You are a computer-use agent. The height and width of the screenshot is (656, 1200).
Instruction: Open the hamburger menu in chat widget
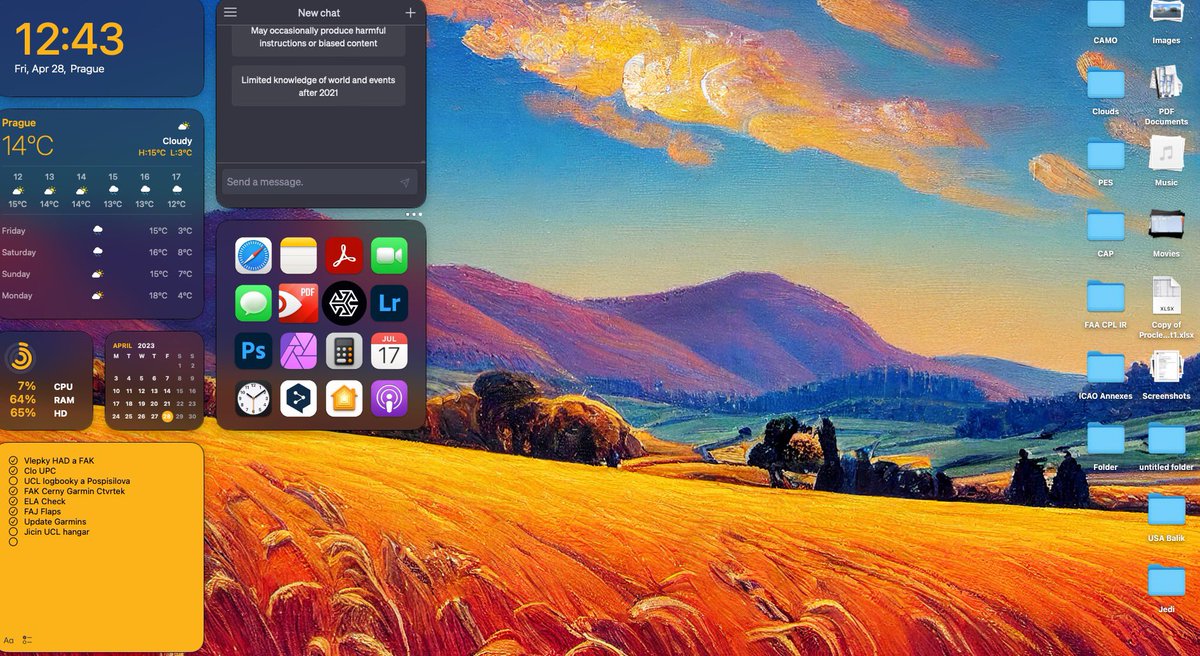(x=231, y=12)
